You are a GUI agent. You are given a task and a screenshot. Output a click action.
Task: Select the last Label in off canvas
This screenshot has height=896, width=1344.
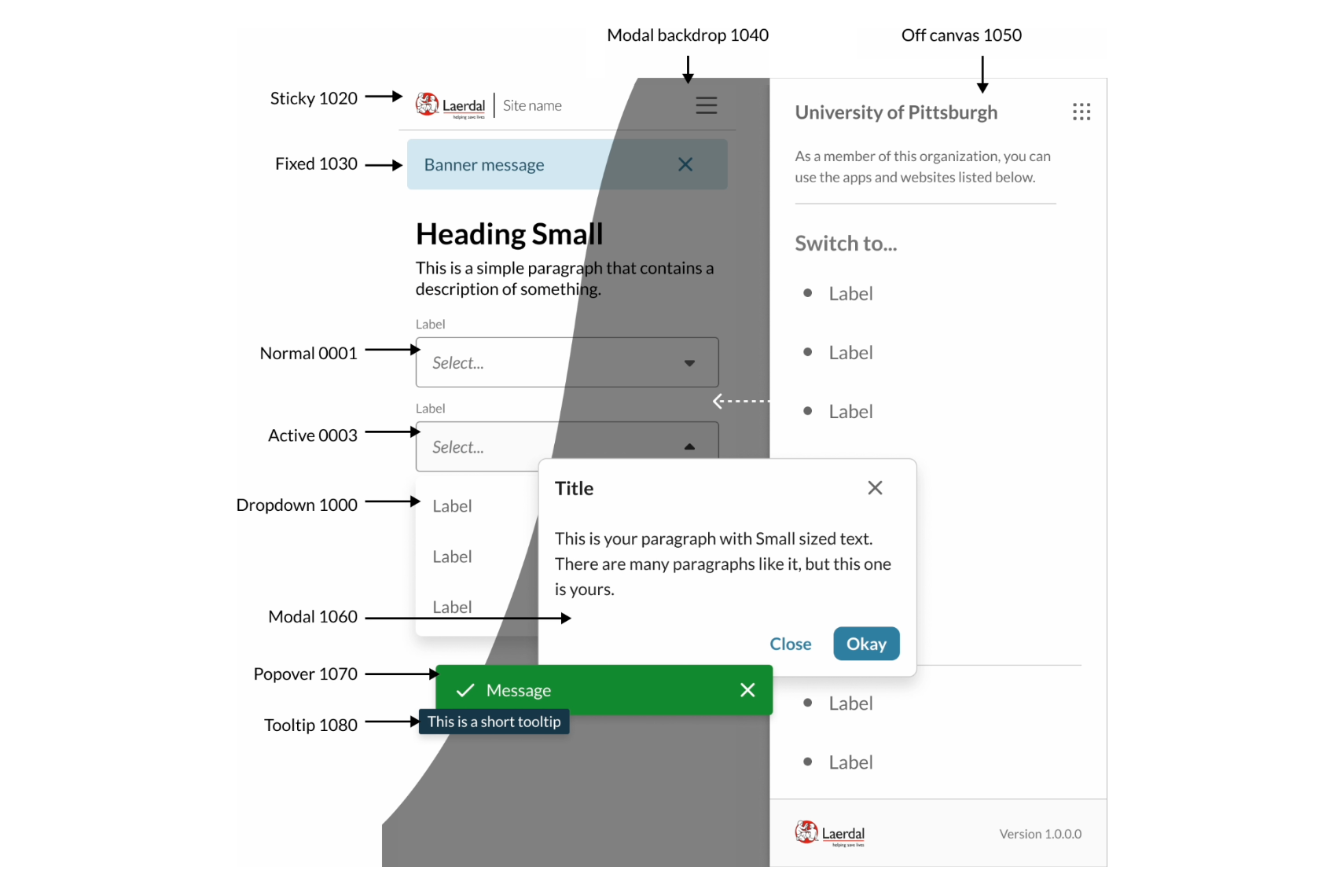point(850,762)
